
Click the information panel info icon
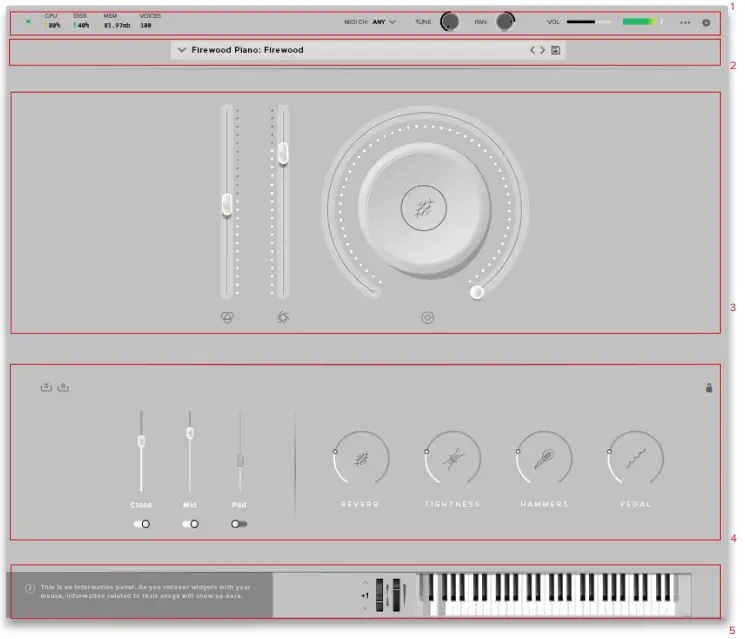(30, 589)
